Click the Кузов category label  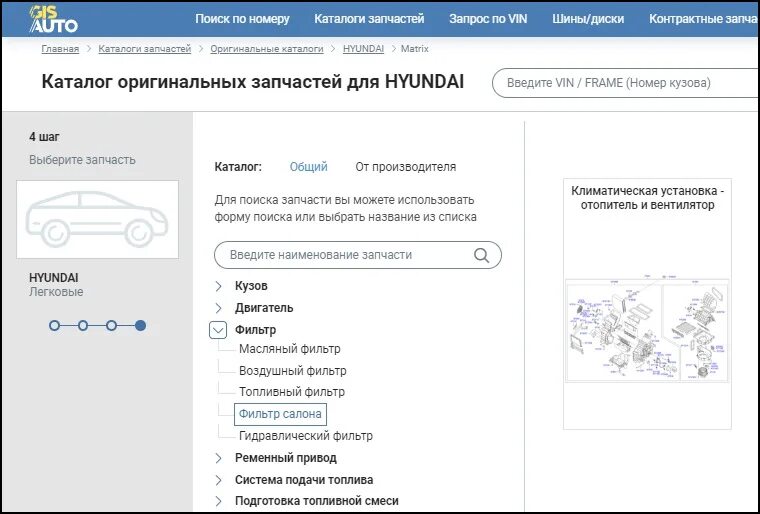click(251, 286)
